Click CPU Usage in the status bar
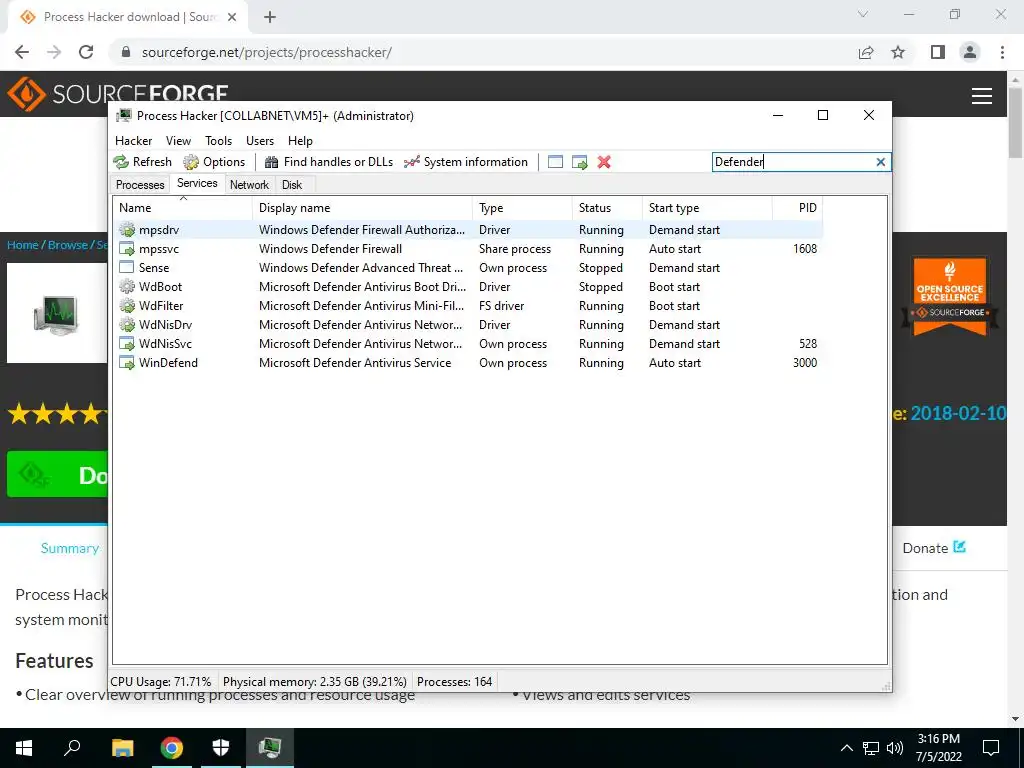Image resolution: width=1024 pixels, height=768 pixels. click(161, 682)
